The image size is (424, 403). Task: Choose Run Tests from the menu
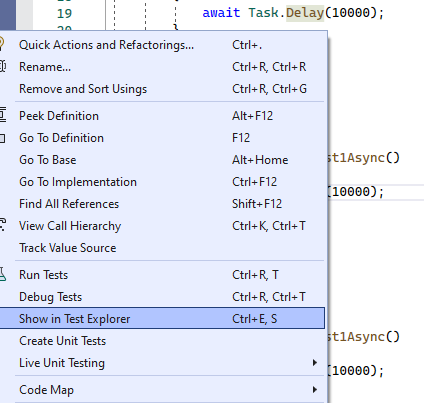pyautogui.click(x=162, y=275)
